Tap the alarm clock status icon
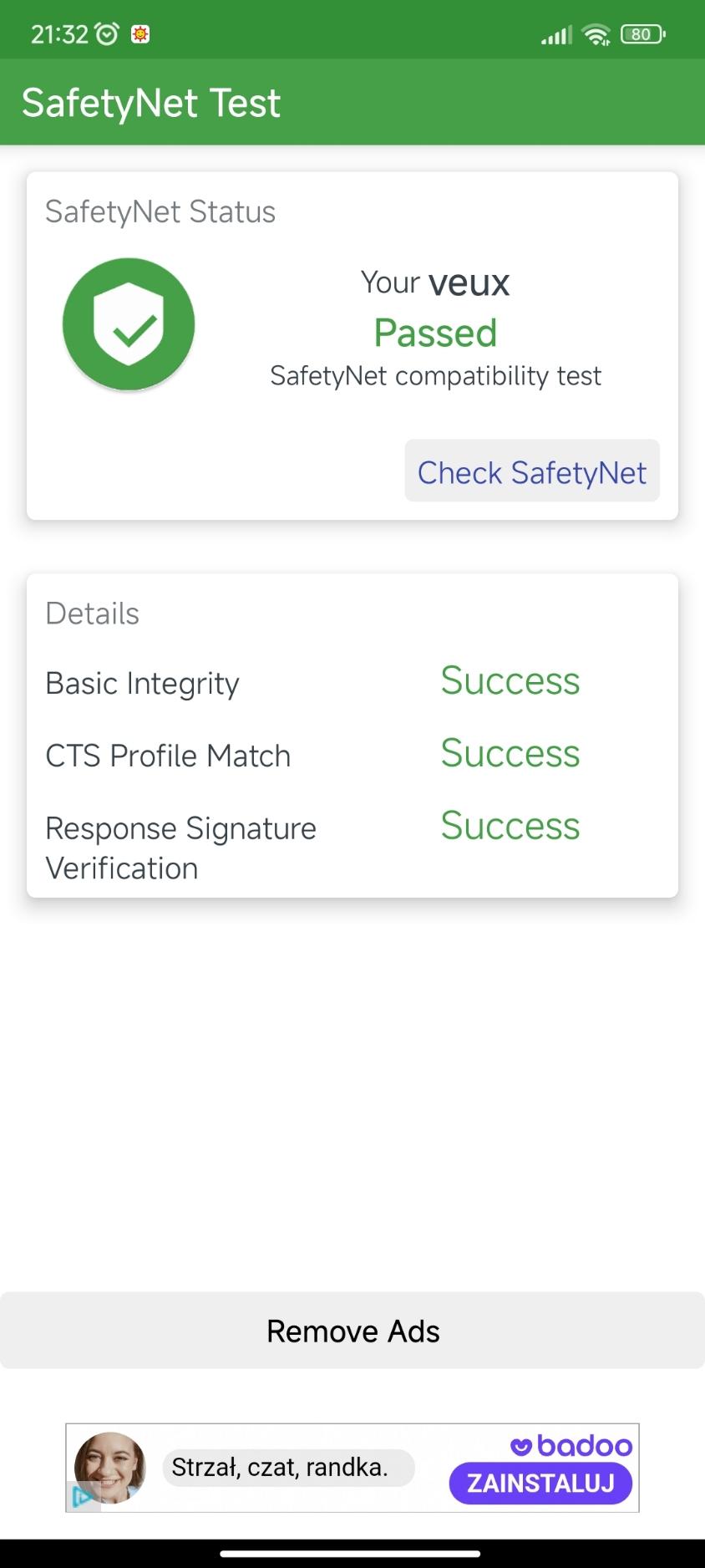Image resolution: width=705 pixels, height=1568 pixels. [107, 34]
